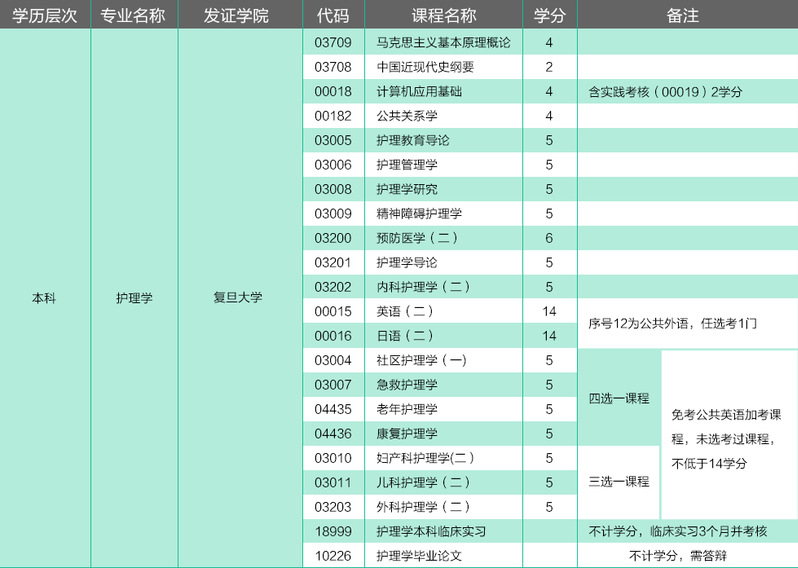Click 外科护理学（二）course name
Screen dimensions: 798x568
coord(423,506)
